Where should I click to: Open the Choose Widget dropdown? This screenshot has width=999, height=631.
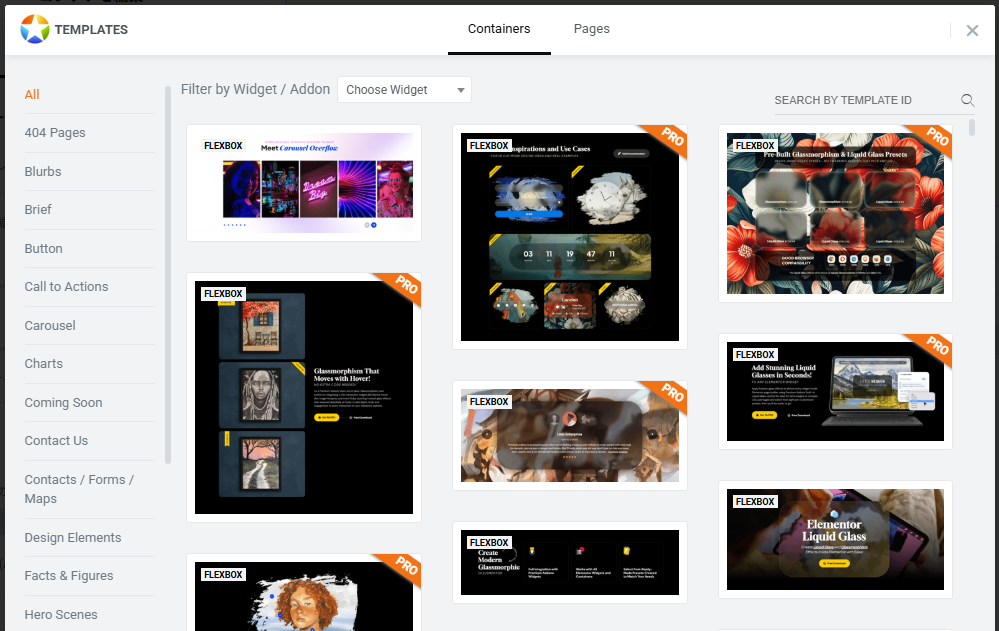[404, 90]
